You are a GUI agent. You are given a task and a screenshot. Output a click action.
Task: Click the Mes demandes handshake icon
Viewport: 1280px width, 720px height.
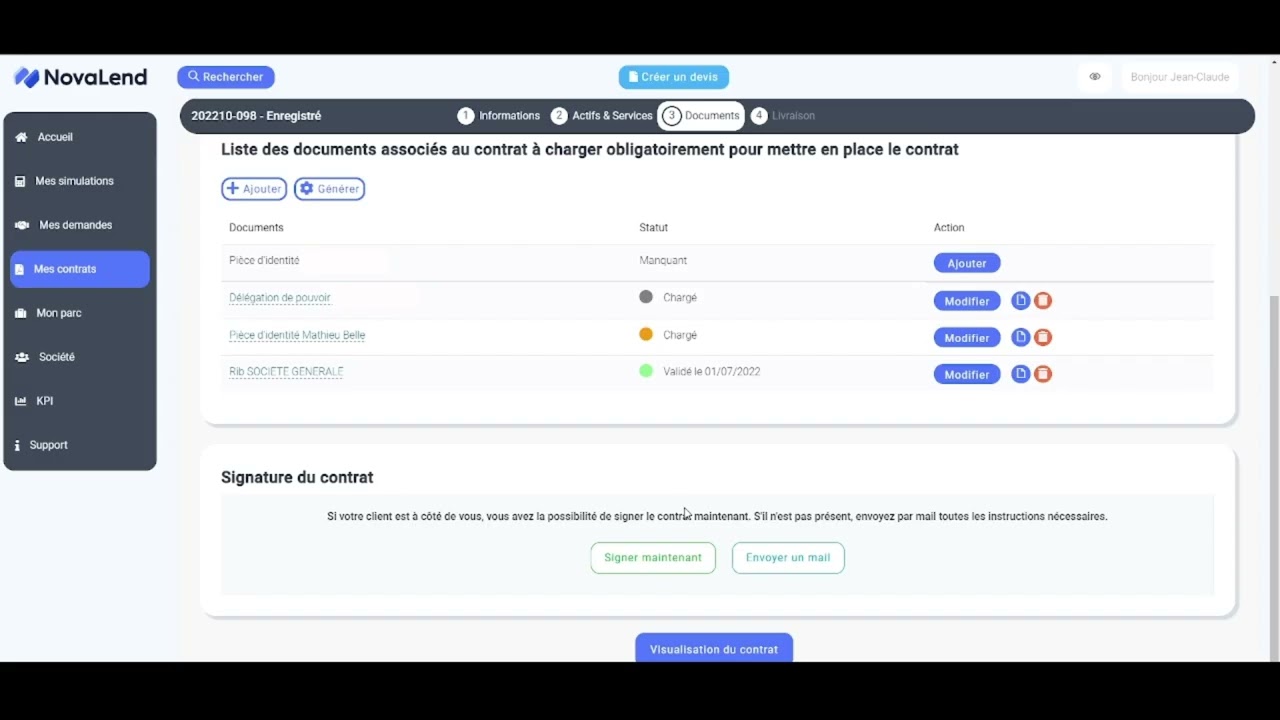point(22,225)
